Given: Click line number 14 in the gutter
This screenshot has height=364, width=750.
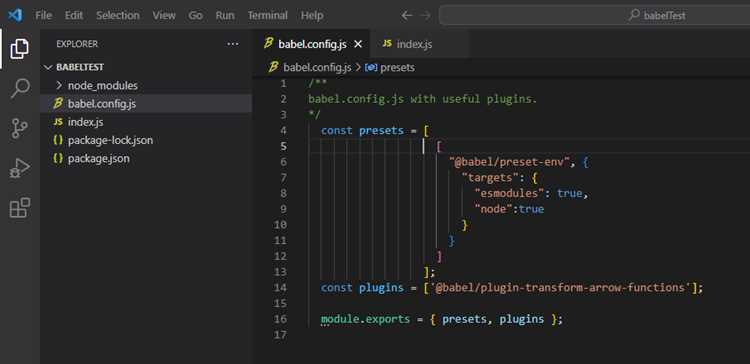Looking at the screenshot, I should coord(280,287).
